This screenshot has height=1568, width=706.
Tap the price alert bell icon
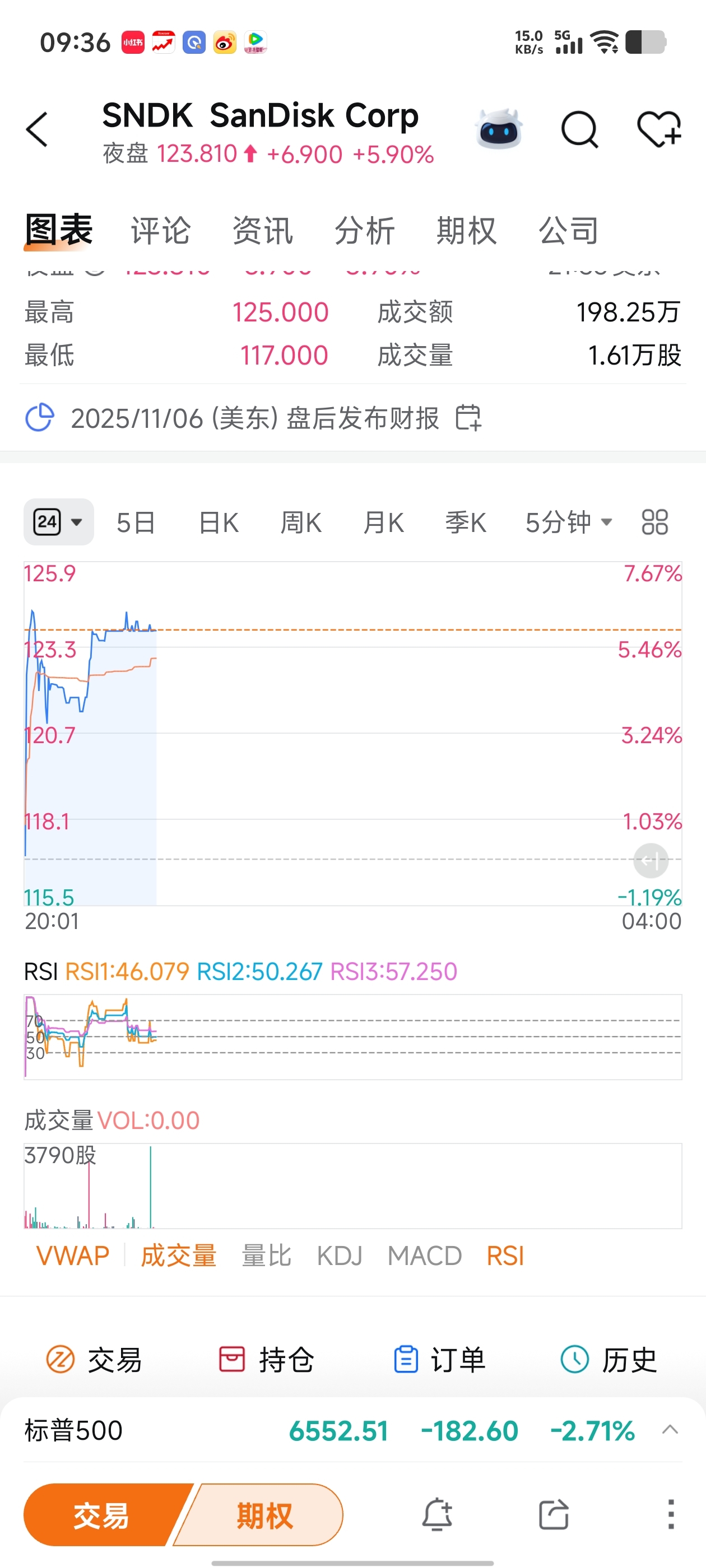(438, 1514)
